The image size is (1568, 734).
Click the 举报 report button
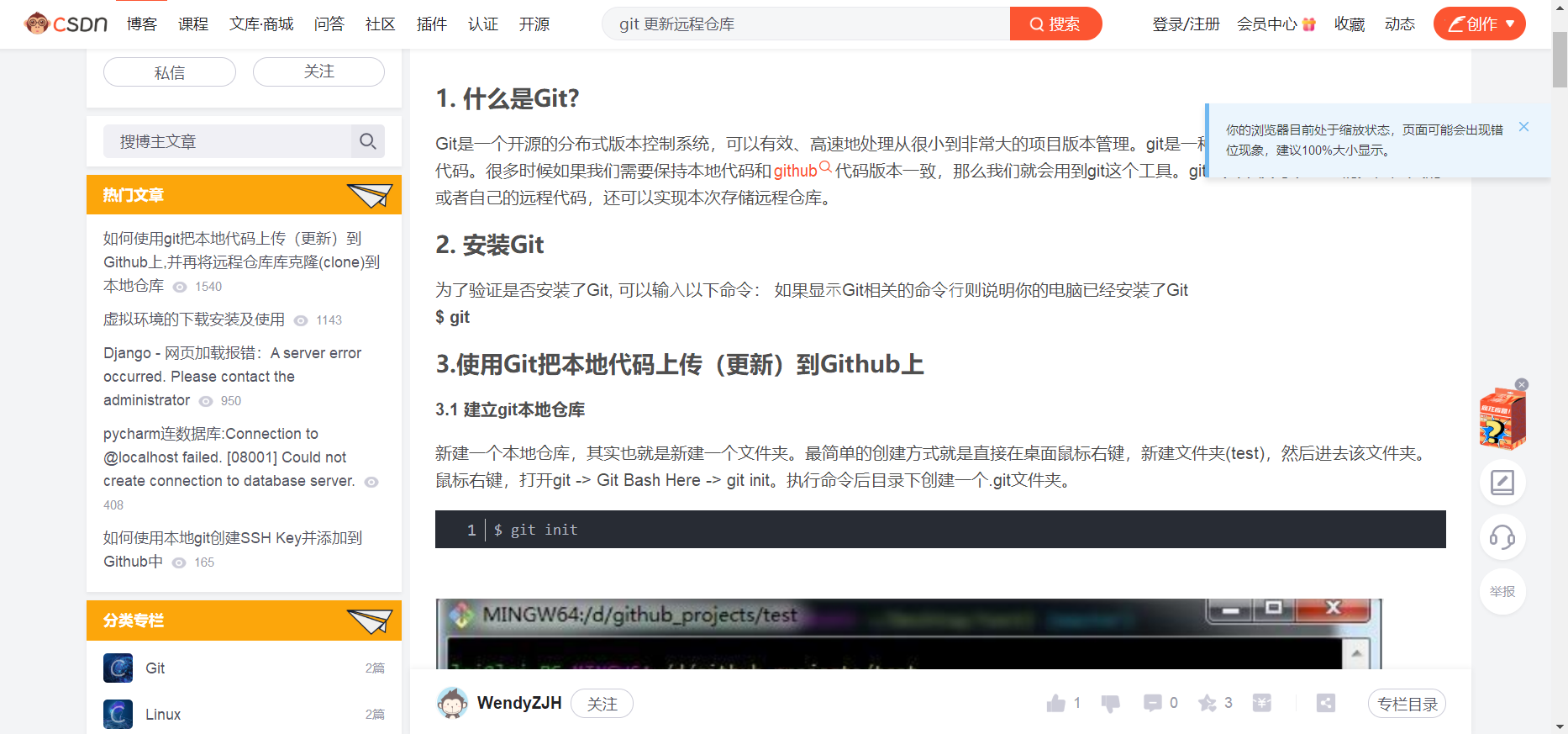pos(1502,591)
